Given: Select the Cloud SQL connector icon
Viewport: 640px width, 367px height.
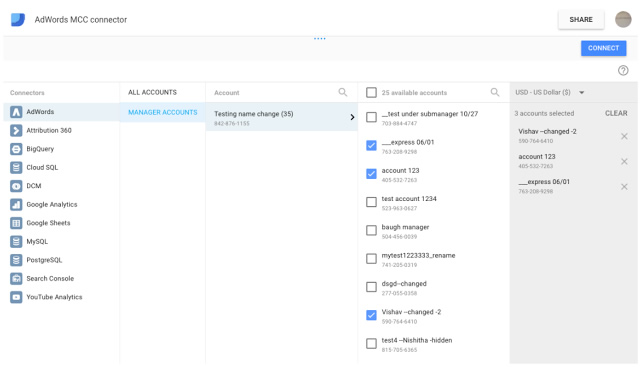Looking at the screenshot, I should [x=16, y=167].
